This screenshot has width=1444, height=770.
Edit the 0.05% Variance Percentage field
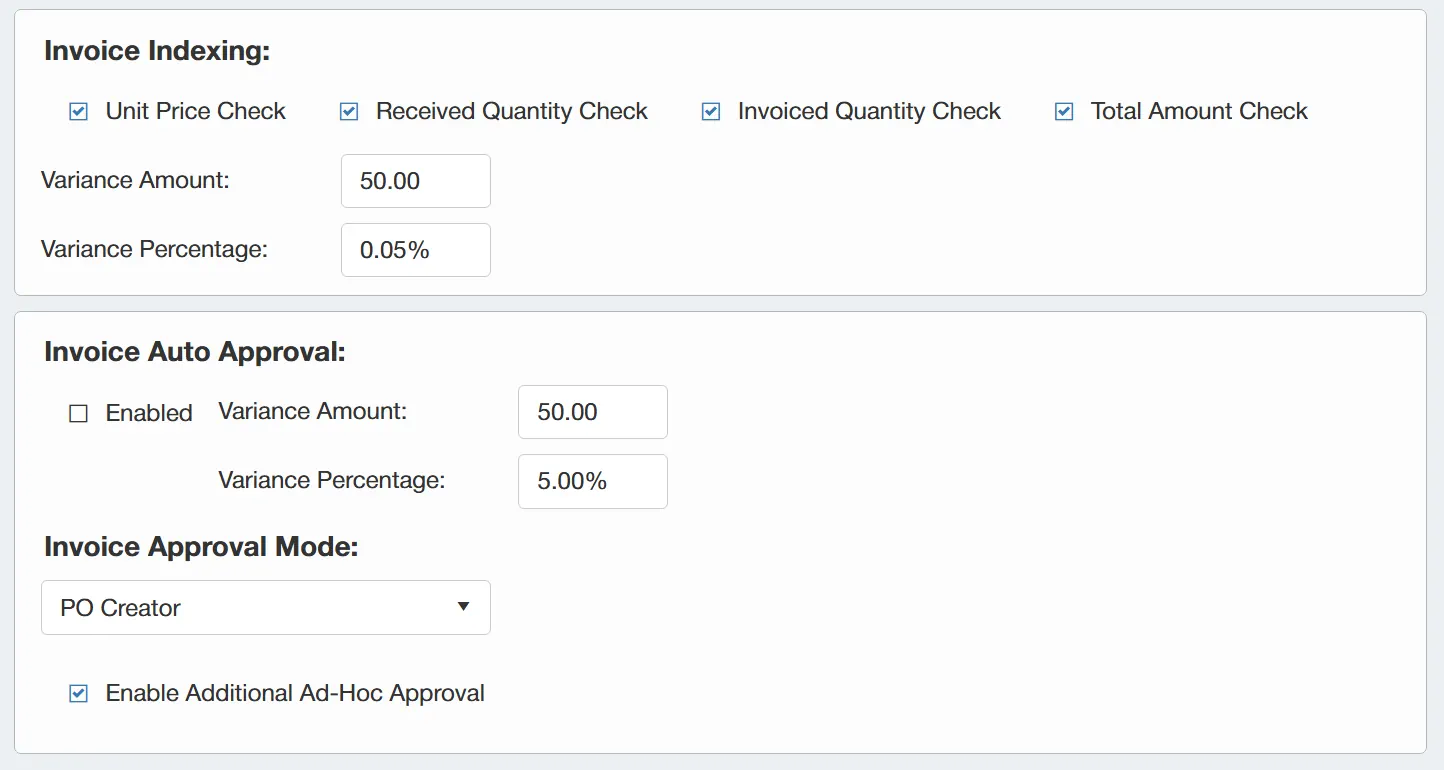point(416,250)
